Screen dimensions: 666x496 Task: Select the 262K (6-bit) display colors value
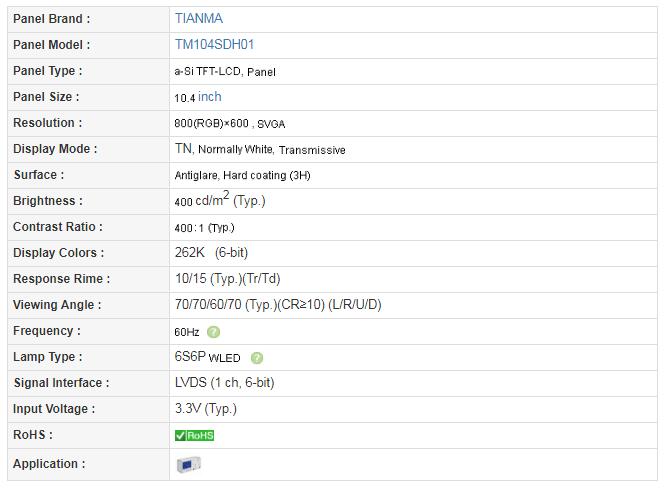(211, 253)
